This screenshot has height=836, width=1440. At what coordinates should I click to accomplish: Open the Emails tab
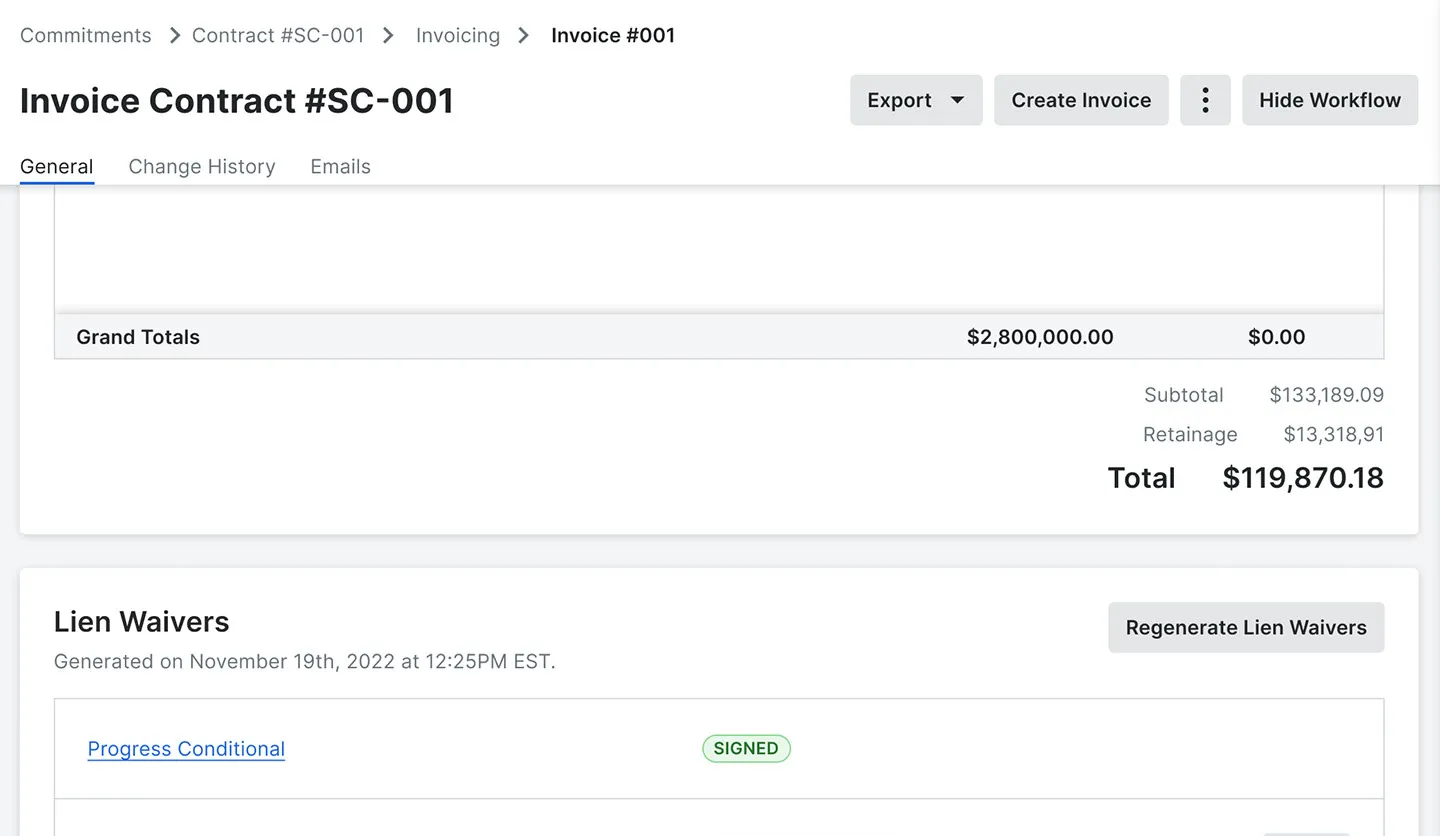click(340, 167)
